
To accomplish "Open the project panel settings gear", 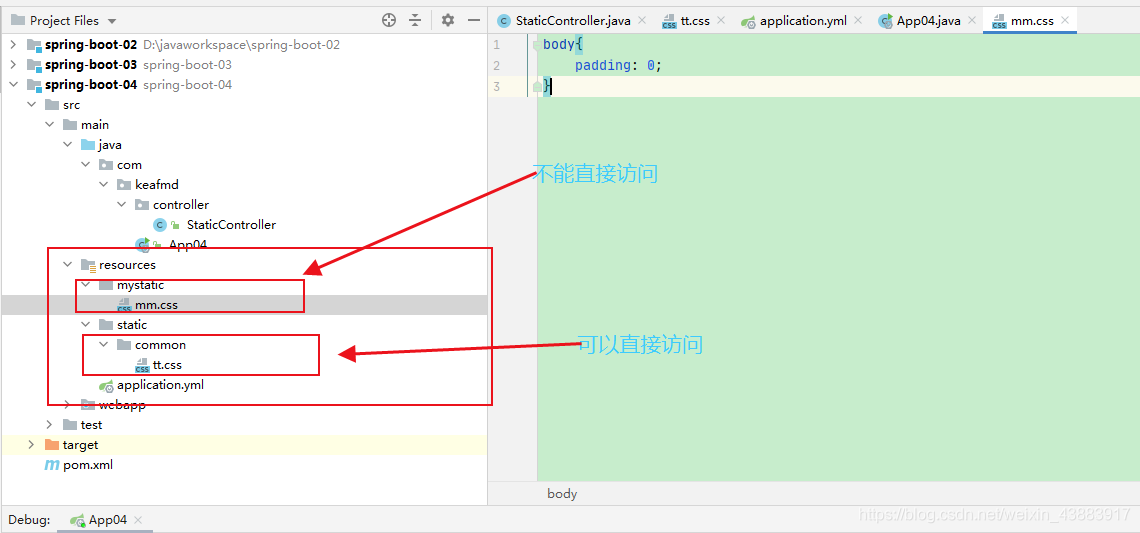I will point(448,20).
